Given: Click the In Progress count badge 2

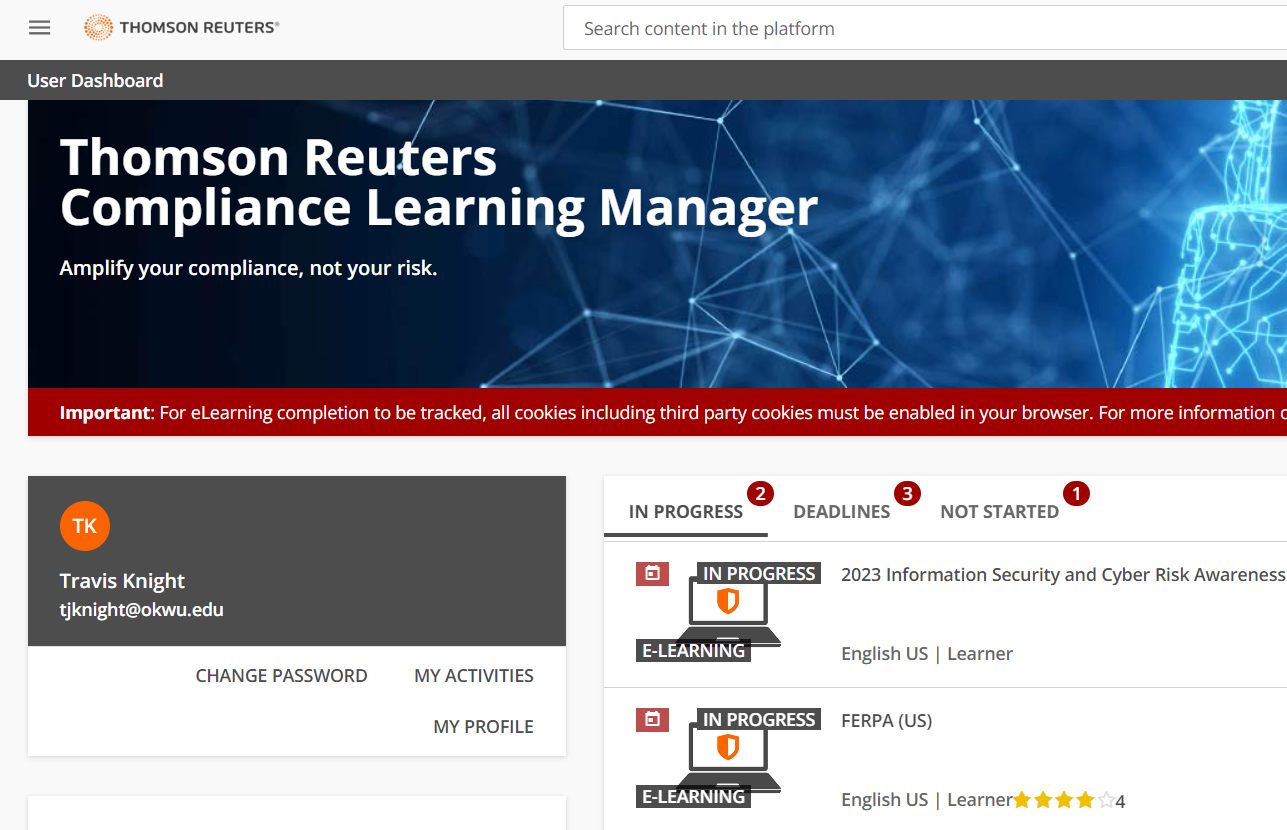Looking at the screenshot, I should pos(760,493).
